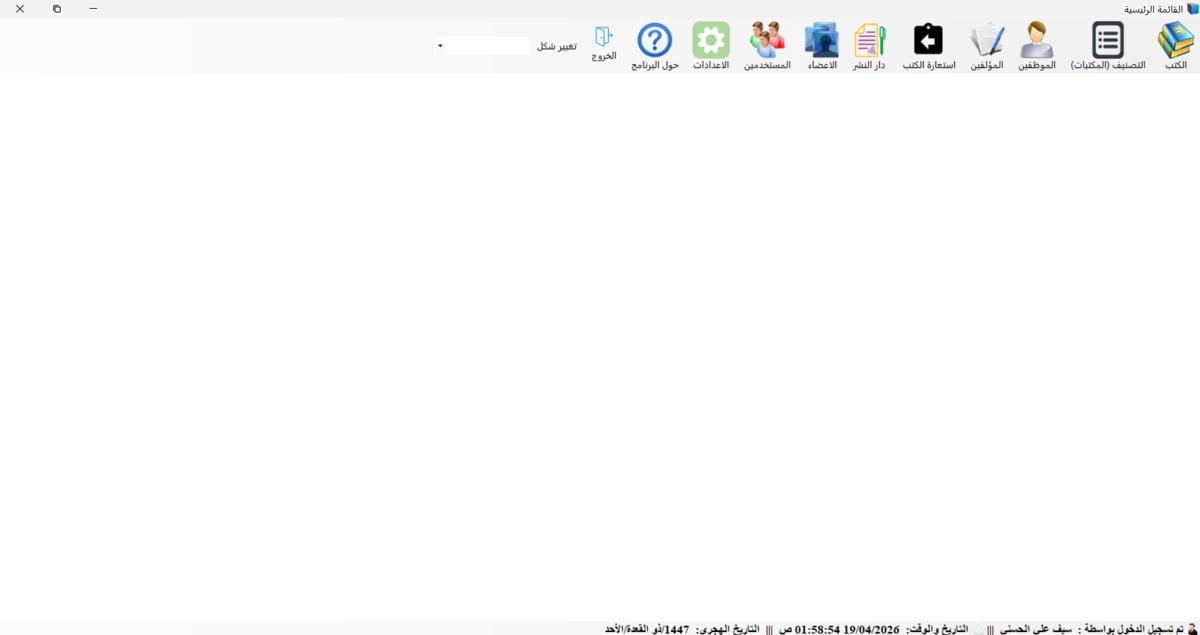This screenshot has width=1200, height=635.
Task: Click the Hijri date 1447 status entry
Action: 647,629
